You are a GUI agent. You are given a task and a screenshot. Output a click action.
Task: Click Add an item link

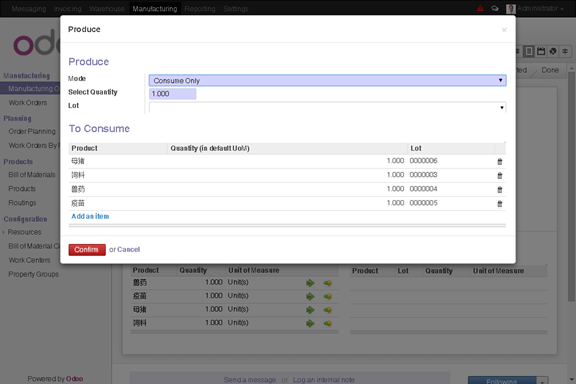(90, 216)
